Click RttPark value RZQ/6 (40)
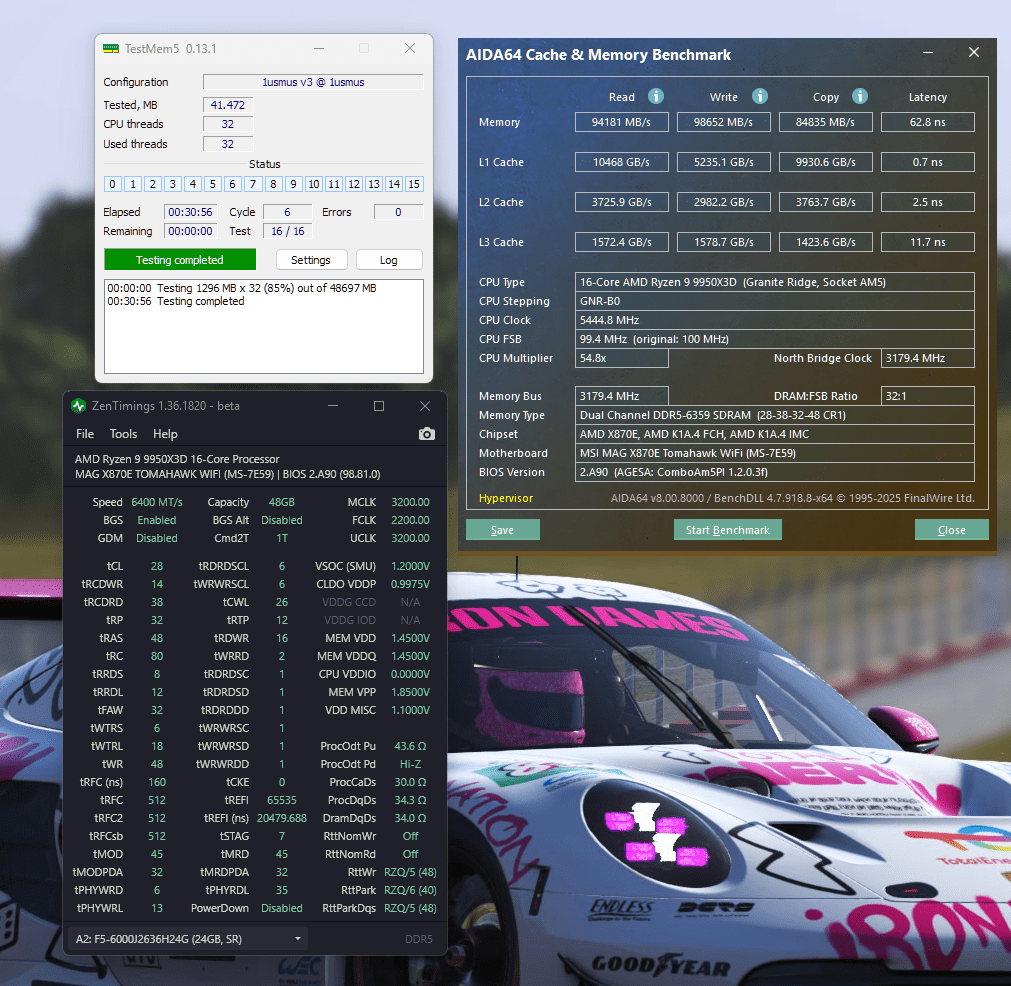Image resolution: width=1011 pixels, height=986 pixels. coord(410,890)
